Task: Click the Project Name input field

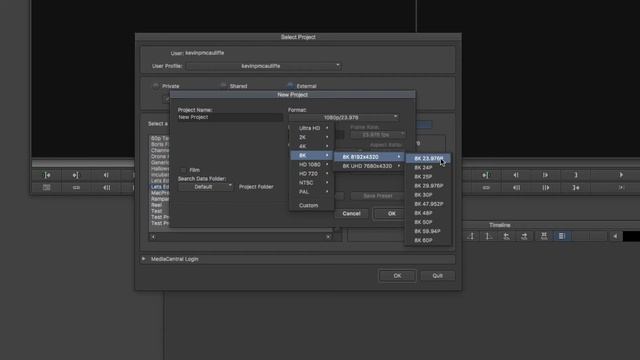Action: 230,117
